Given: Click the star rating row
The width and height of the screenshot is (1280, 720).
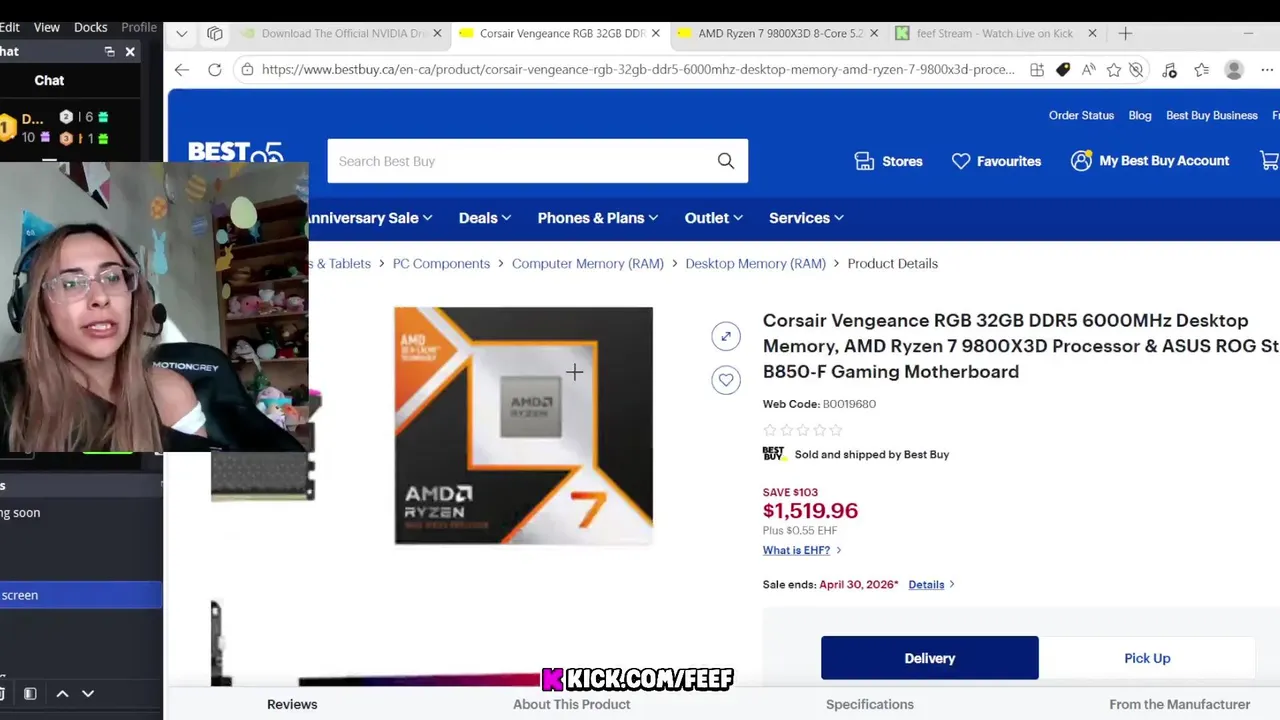Looking at the screenshot, I should click(x=804, y=430).
